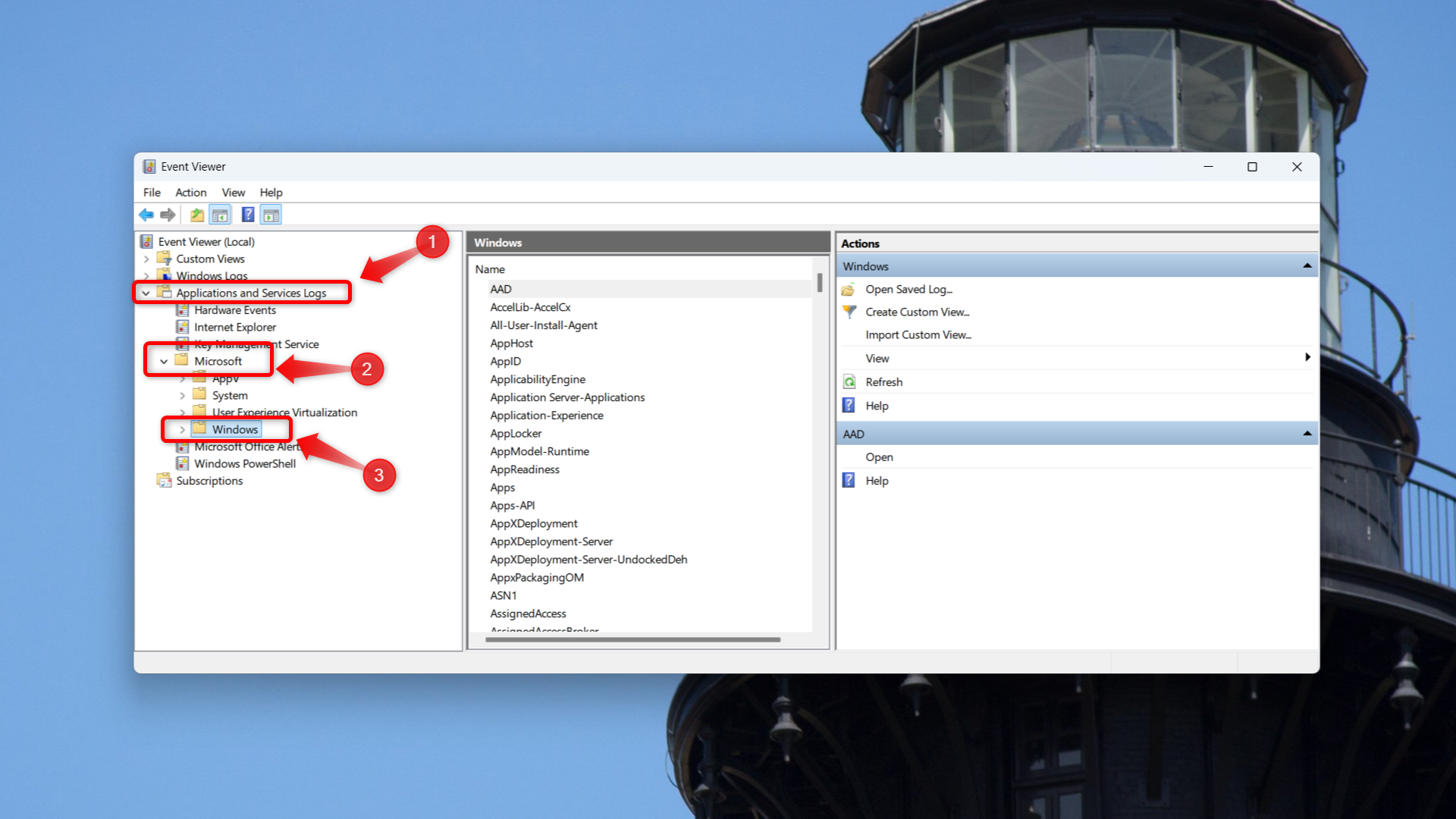Image resolution: width=1456 pixels, height=819 pixels.
Task: Click the Subscriptions icon in tree
Action: [x=164, y=480]
